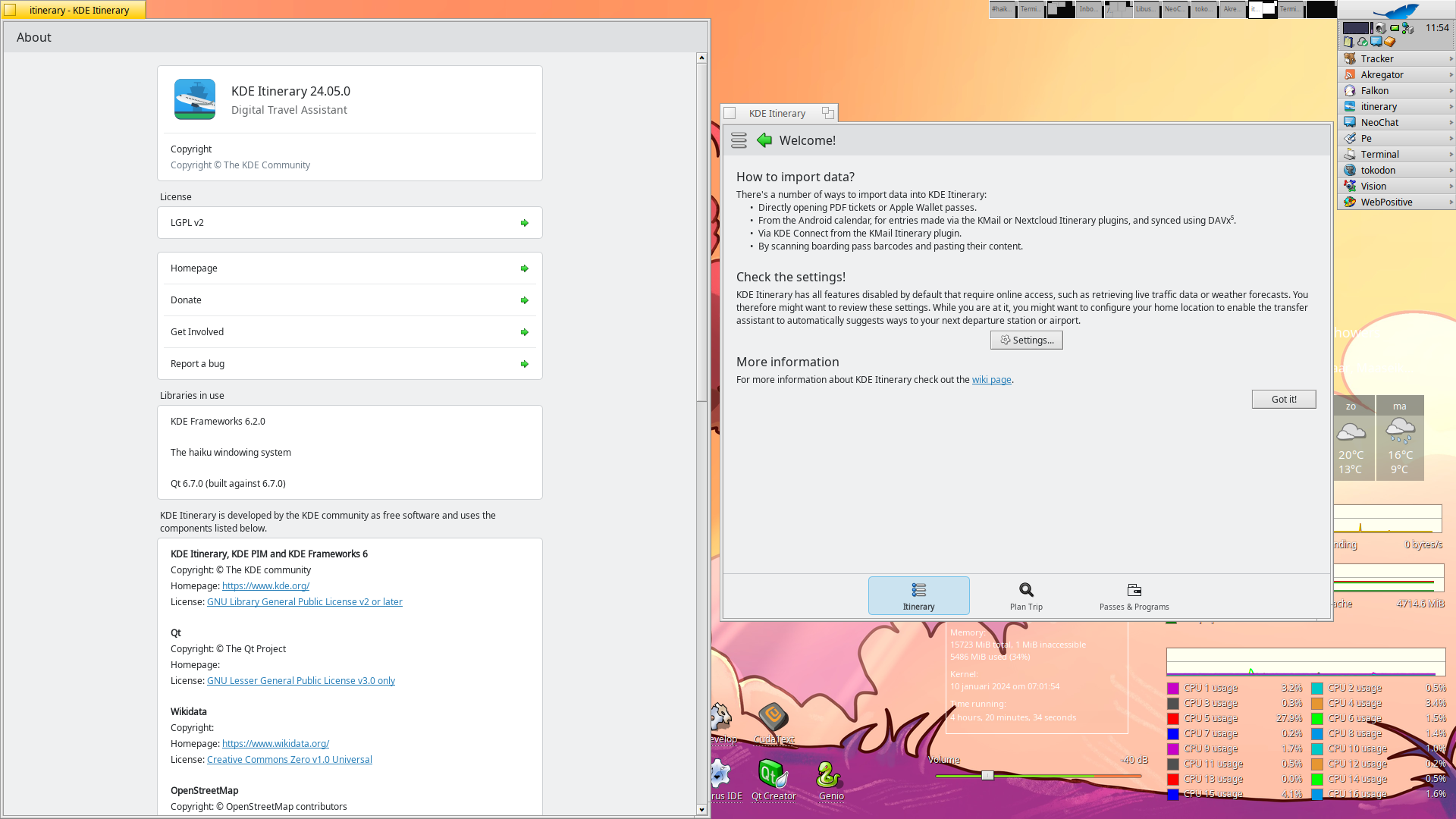The height and width of the screenshot is (819, 1456).
Task: Click the CPU 5 usage red swatch
Action: pyautogui.click(x=1173, y=719)
